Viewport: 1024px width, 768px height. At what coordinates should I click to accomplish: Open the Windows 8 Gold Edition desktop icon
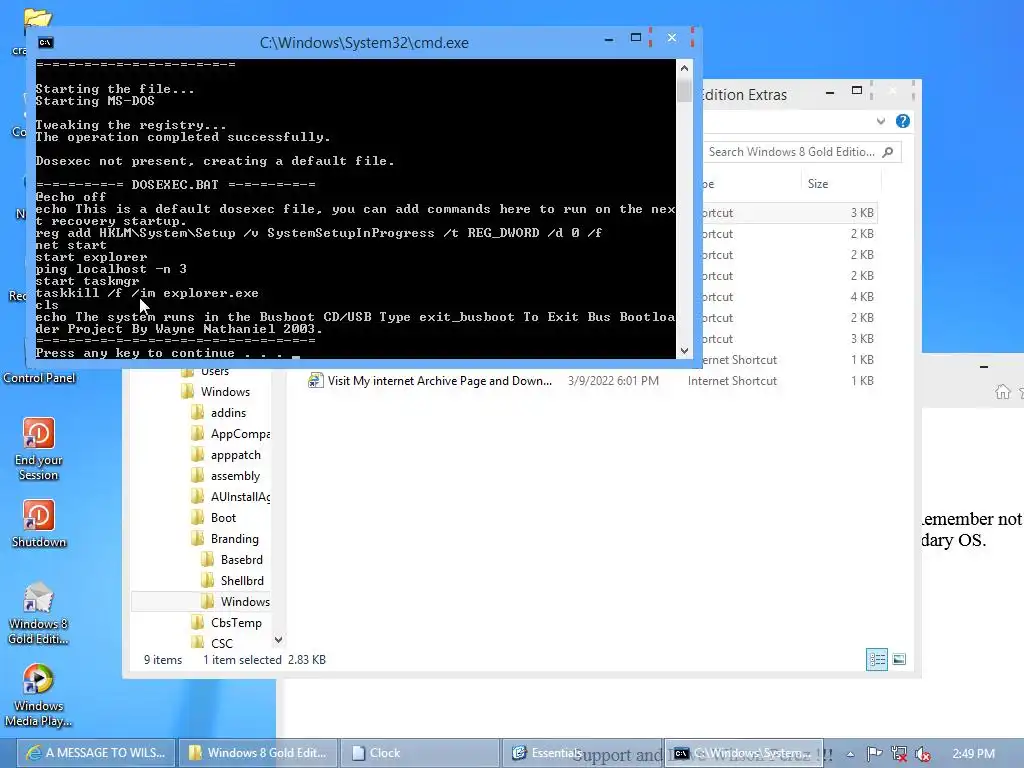(x=39, y=614)
